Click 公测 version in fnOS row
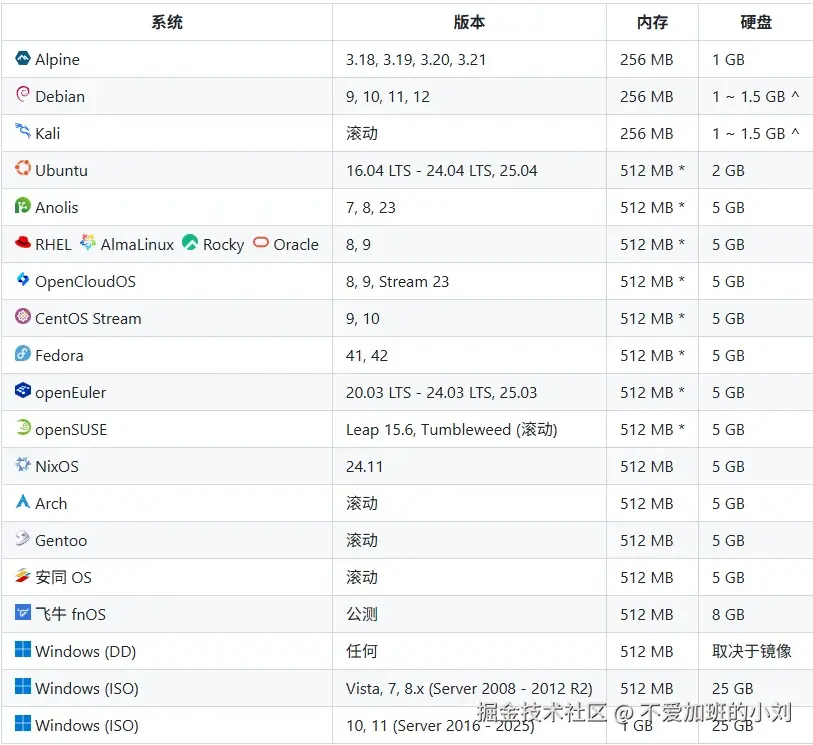The height and width of the screenshot is (745, 813). tap(362, 614)
